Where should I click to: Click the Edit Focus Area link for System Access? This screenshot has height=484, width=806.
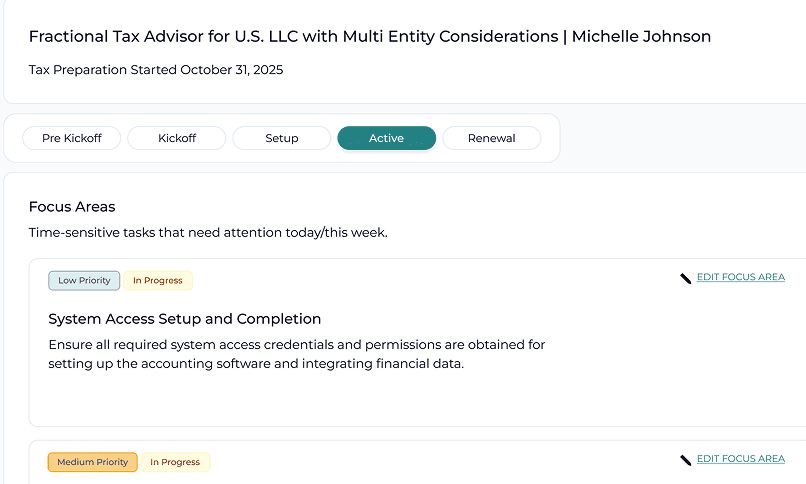(741, 277)
